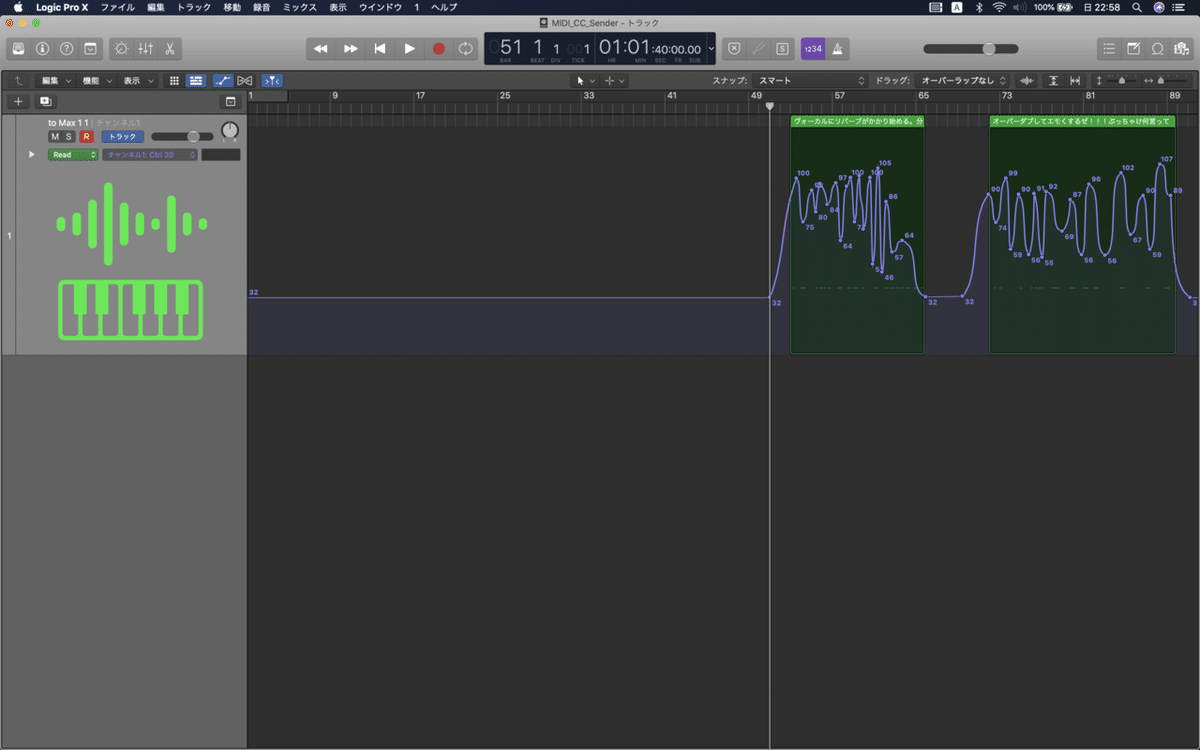Open the command-click tool menu

[614, 80]
